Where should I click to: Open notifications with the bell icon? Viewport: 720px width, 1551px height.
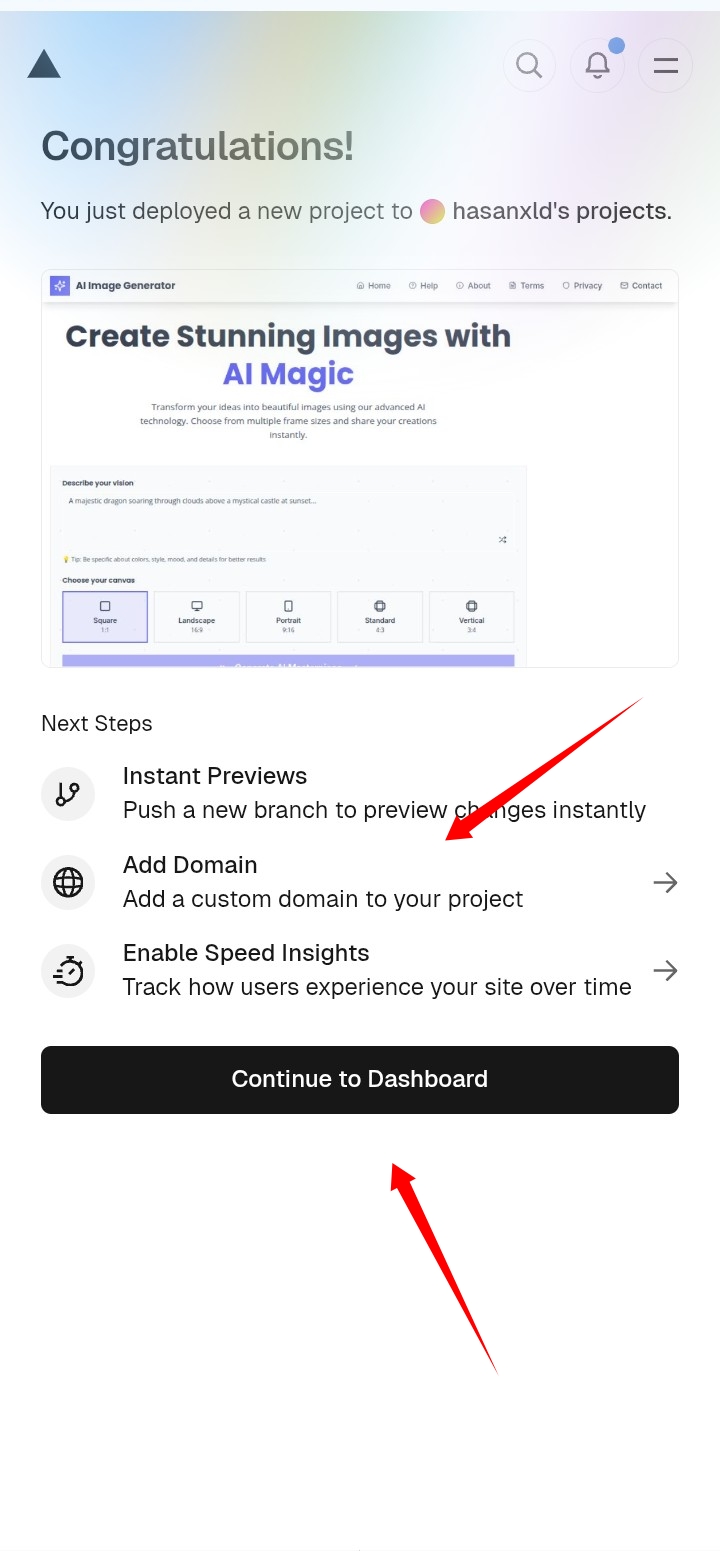click(x=597, y=66)
